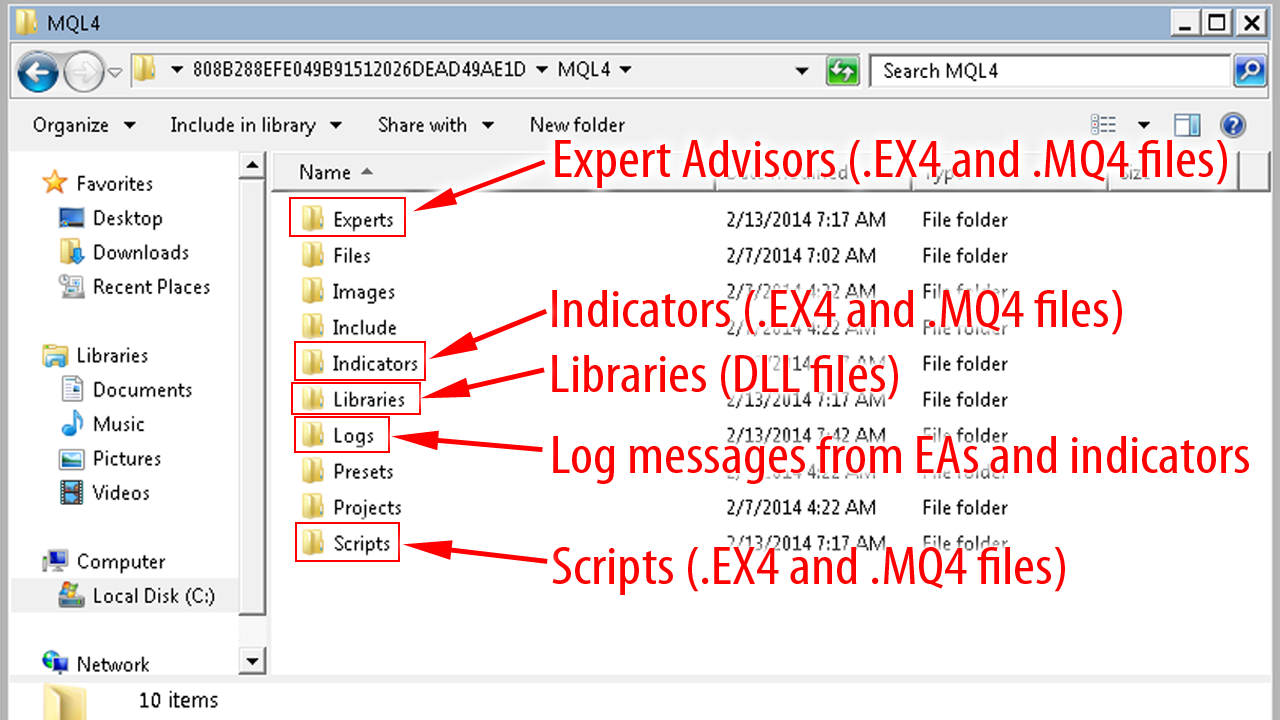Click the Network globe icon

tap(55, 663)
